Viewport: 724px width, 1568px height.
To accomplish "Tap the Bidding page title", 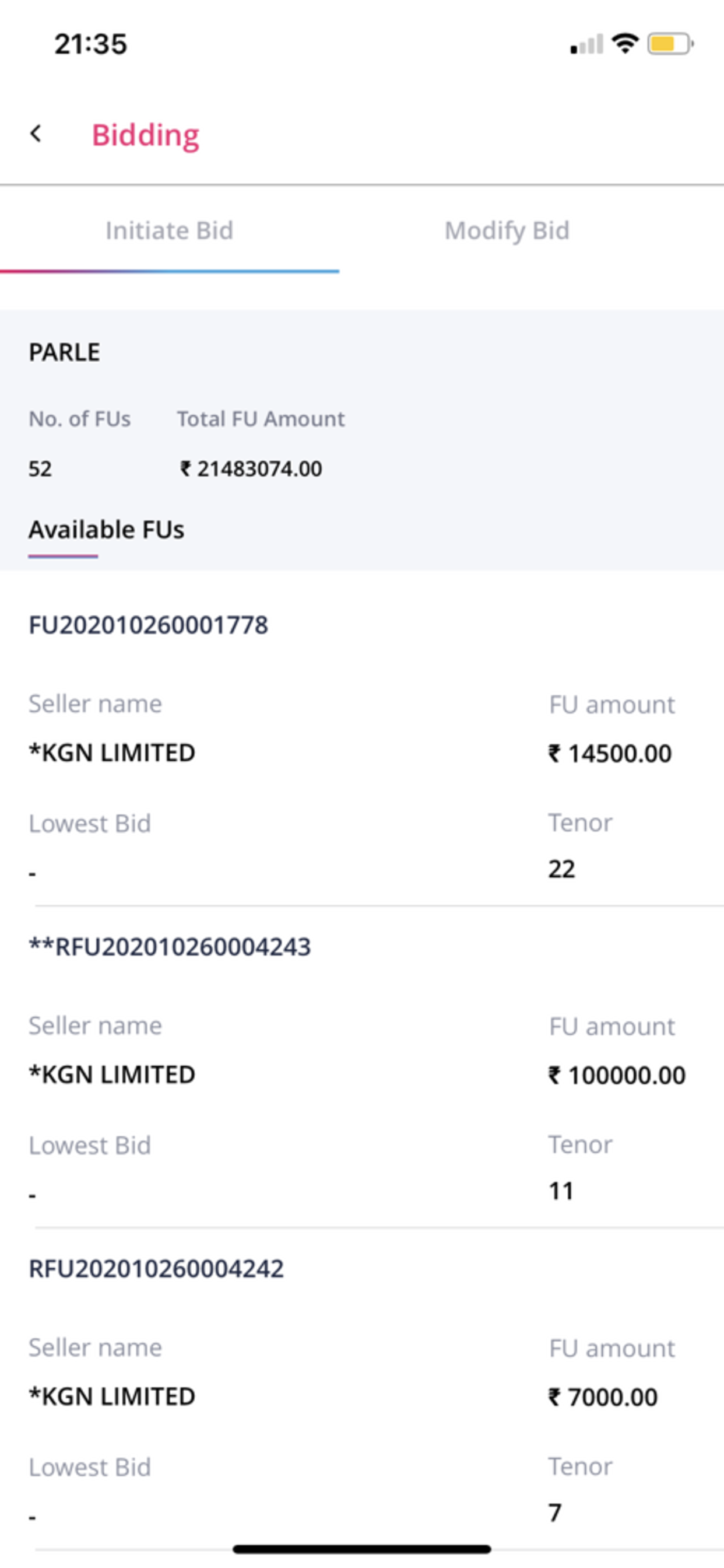I will click(145, 135).
